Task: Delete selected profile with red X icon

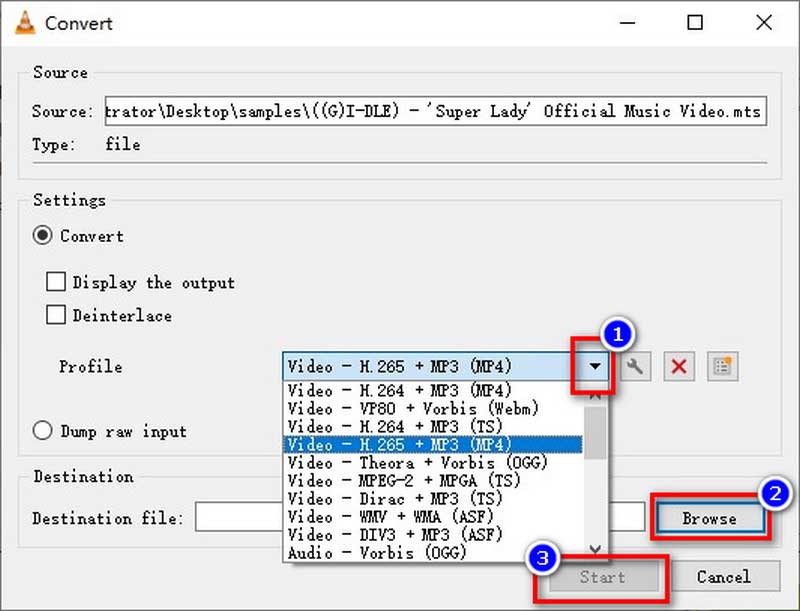Action: click(679, 367)
